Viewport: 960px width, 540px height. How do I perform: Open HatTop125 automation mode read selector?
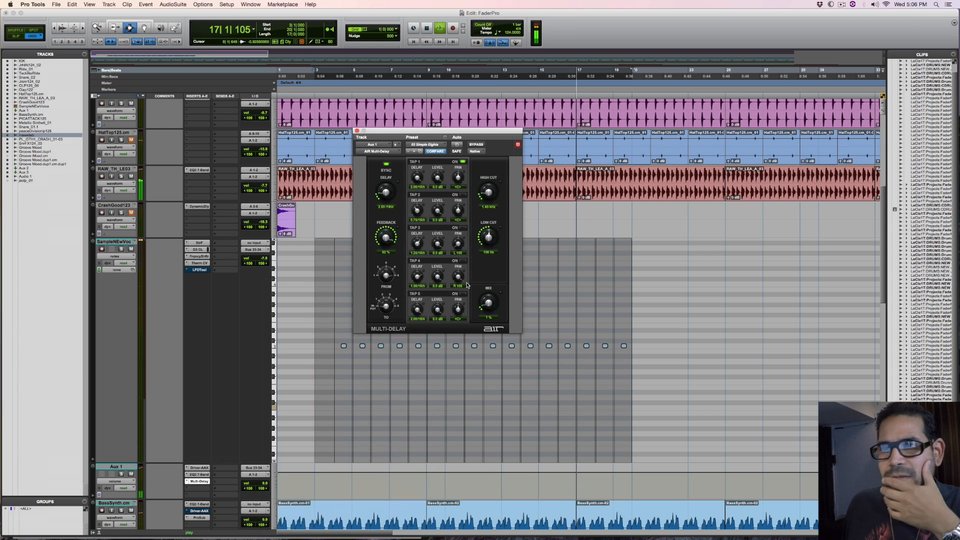point(124,154)
